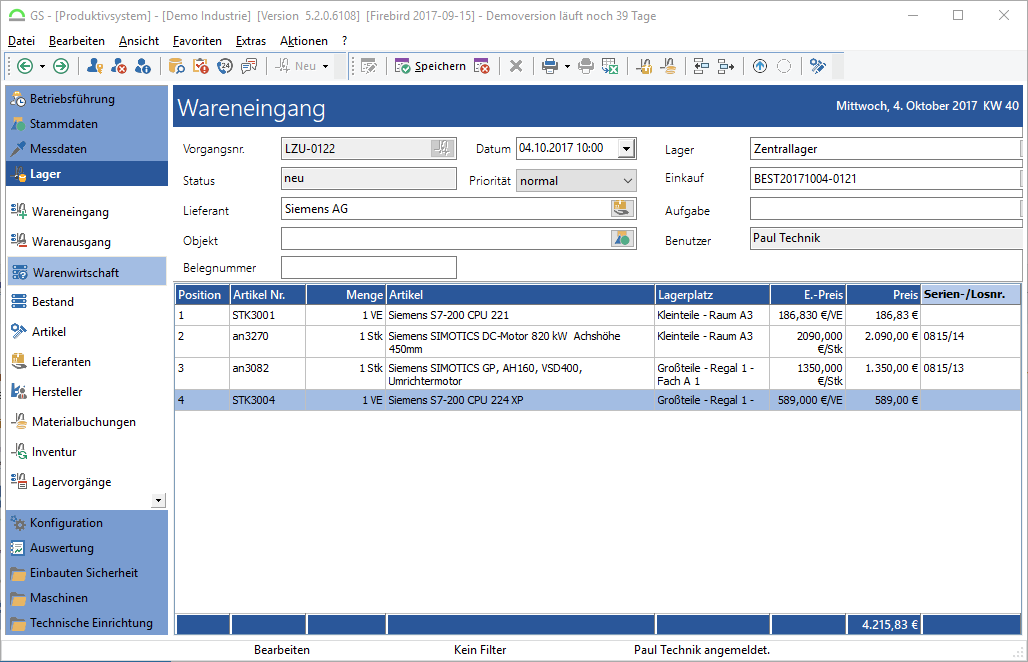Image resolution: width=1028 pixels, height=662 pixels.
Task: Click the chat messages toolbar icon
Action: pos(249,66)
